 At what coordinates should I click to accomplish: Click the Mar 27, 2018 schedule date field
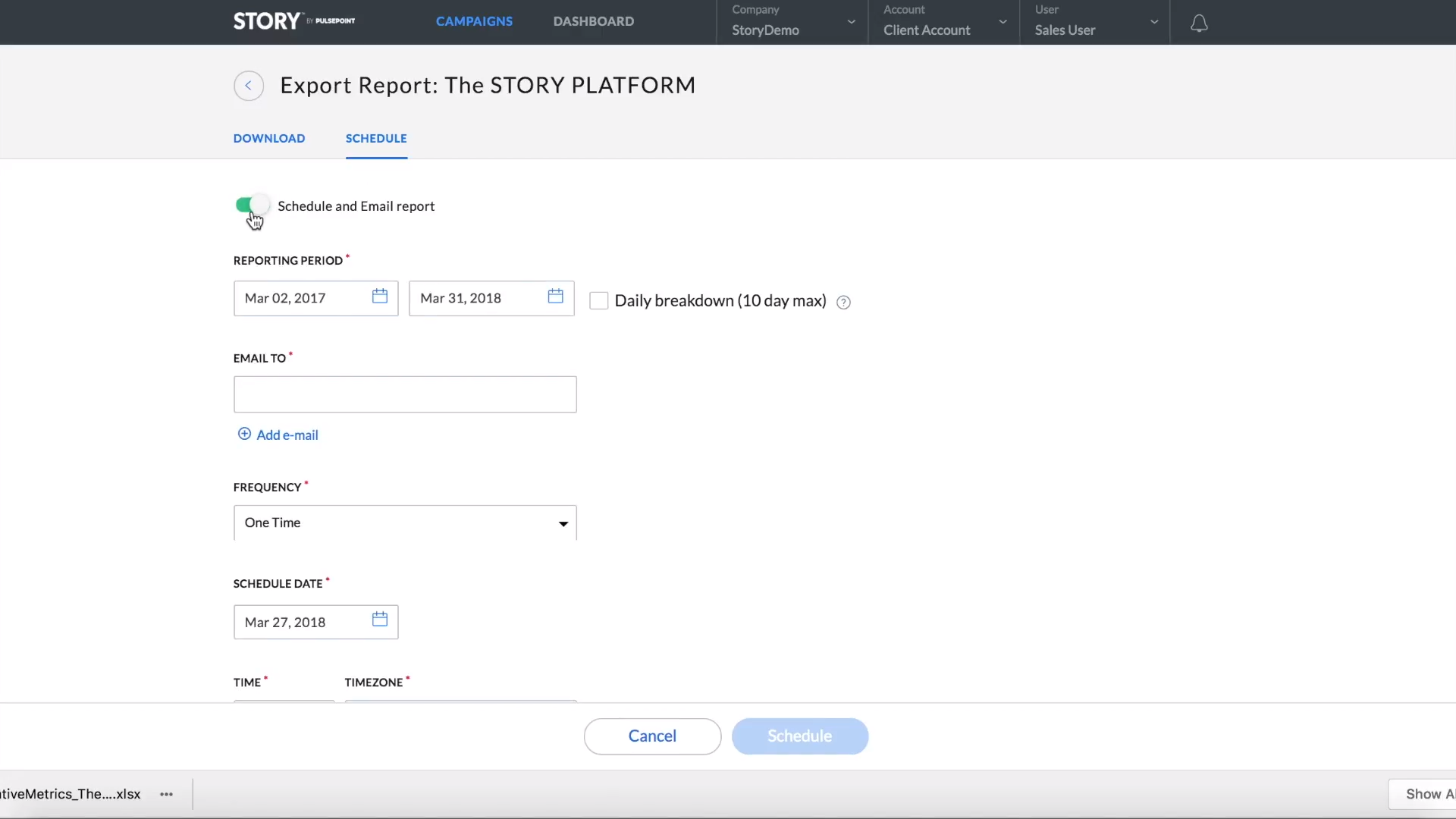click(315, 622)
